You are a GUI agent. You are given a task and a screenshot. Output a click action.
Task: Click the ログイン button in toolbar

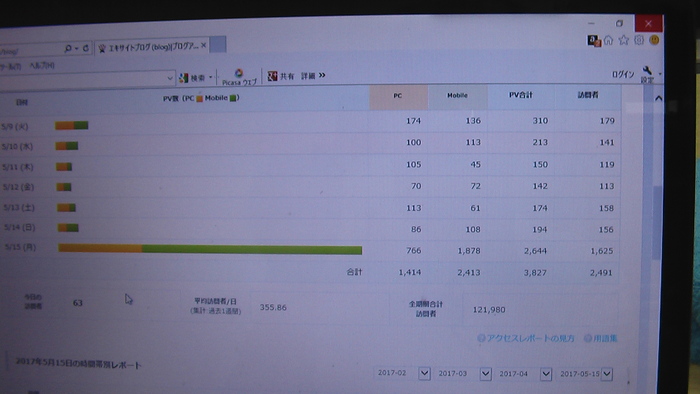click(623, 75)
